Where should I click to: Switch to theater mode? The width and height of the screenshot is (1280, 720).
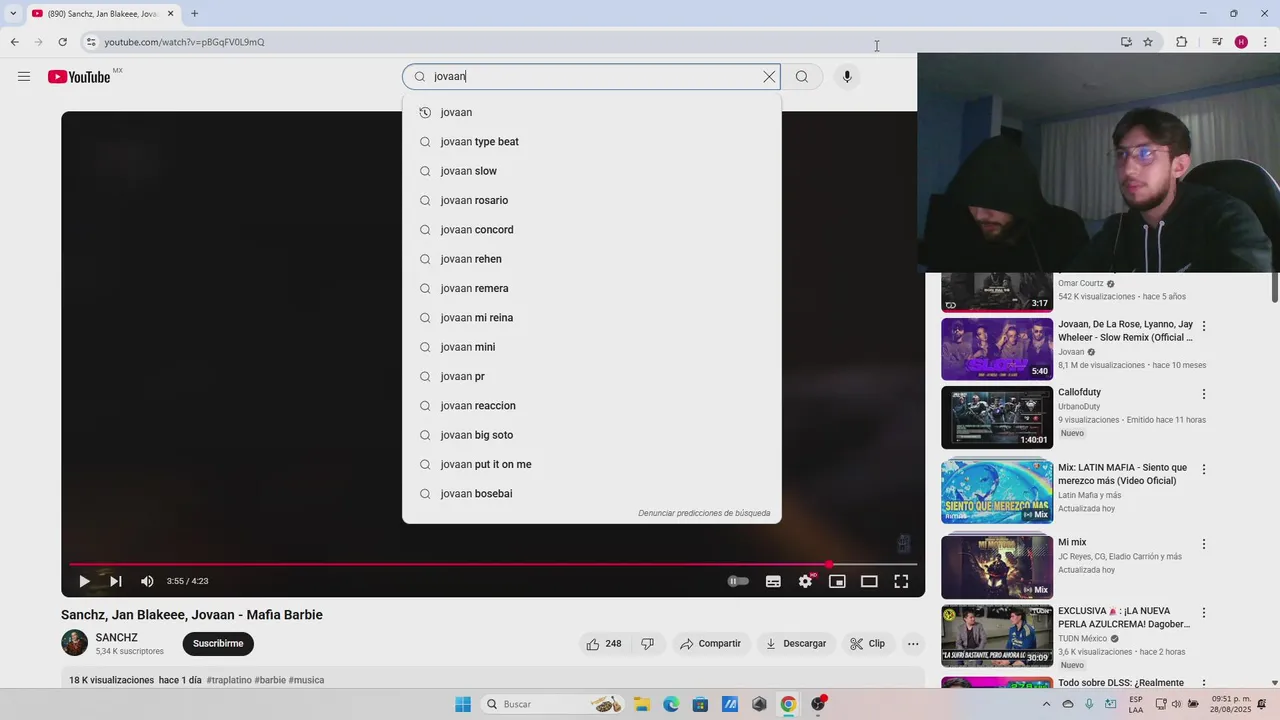[869, 581]
